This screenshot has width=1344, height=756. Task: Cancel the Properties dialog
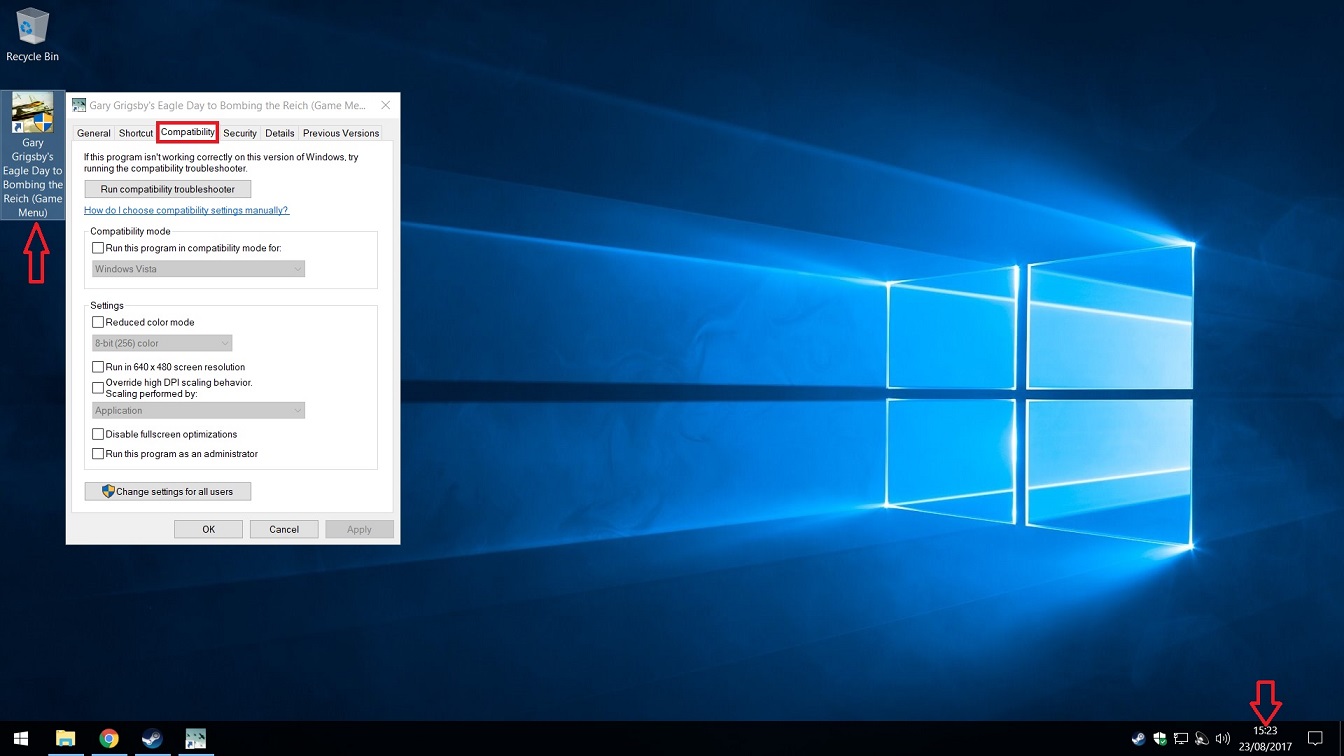click(284, 529)
